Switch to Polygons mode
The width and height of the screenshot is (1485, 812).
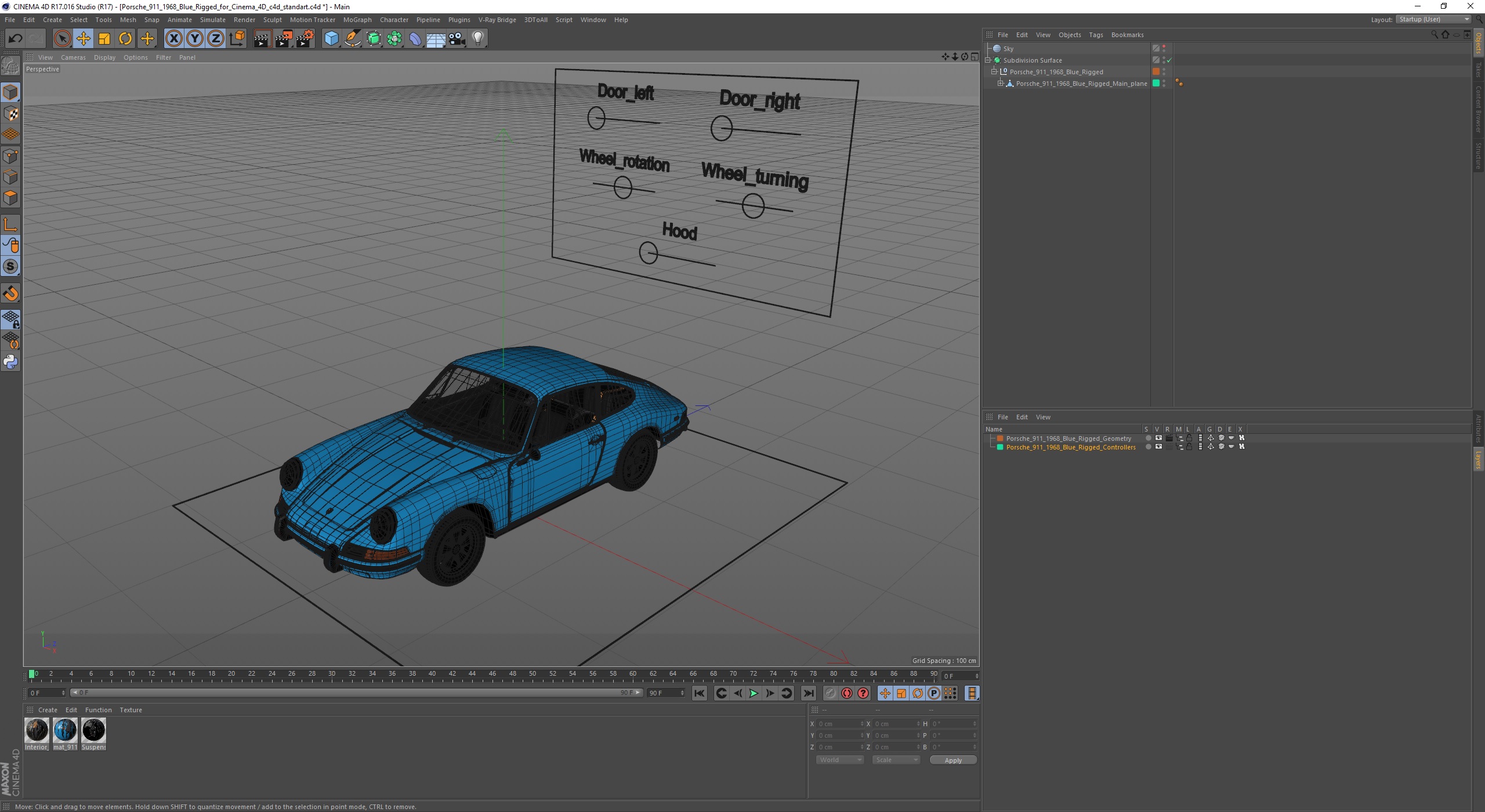point(10,198)
